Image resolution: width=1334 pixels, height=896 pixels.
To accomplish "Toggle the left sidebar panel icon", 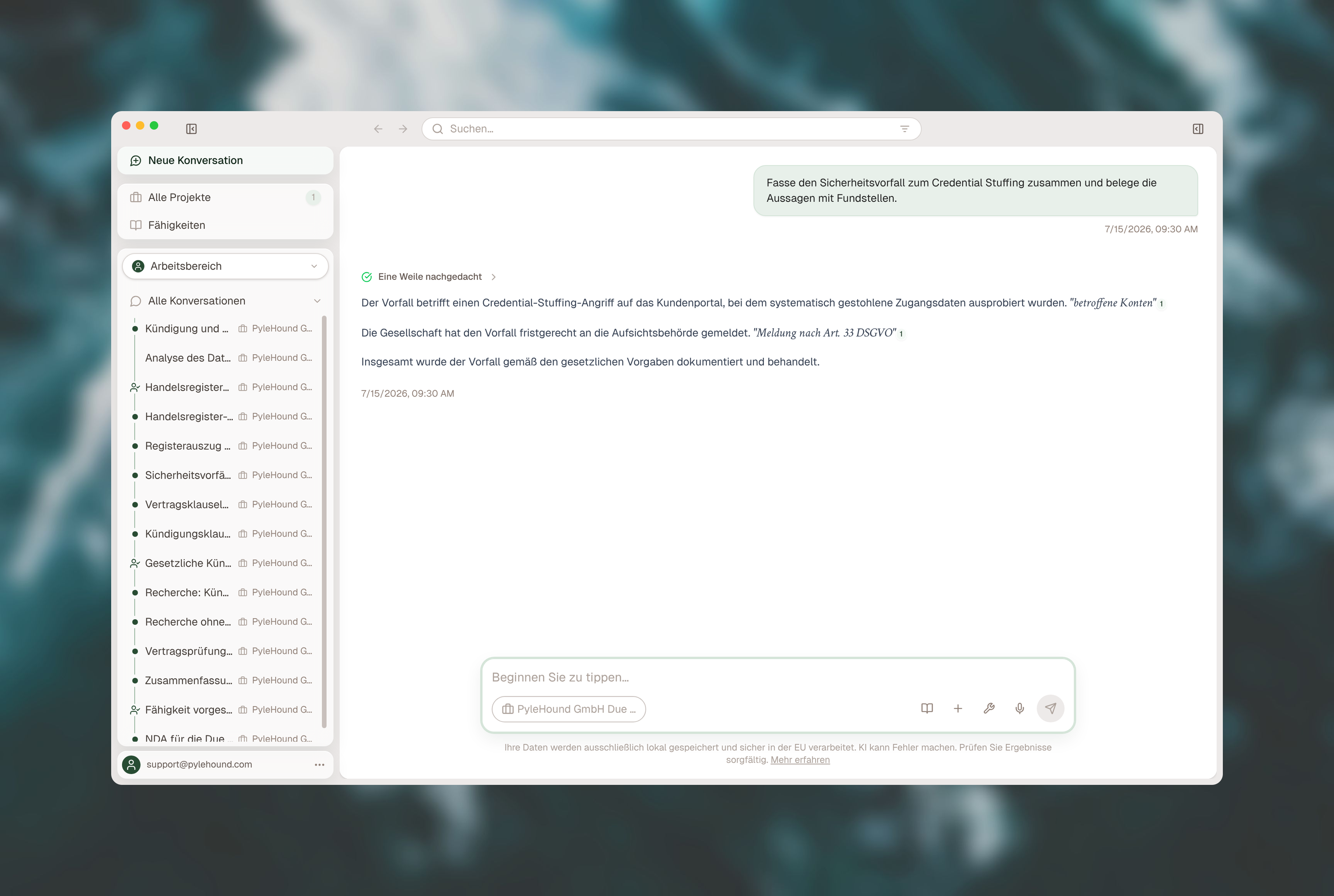I will coord(191,129).
